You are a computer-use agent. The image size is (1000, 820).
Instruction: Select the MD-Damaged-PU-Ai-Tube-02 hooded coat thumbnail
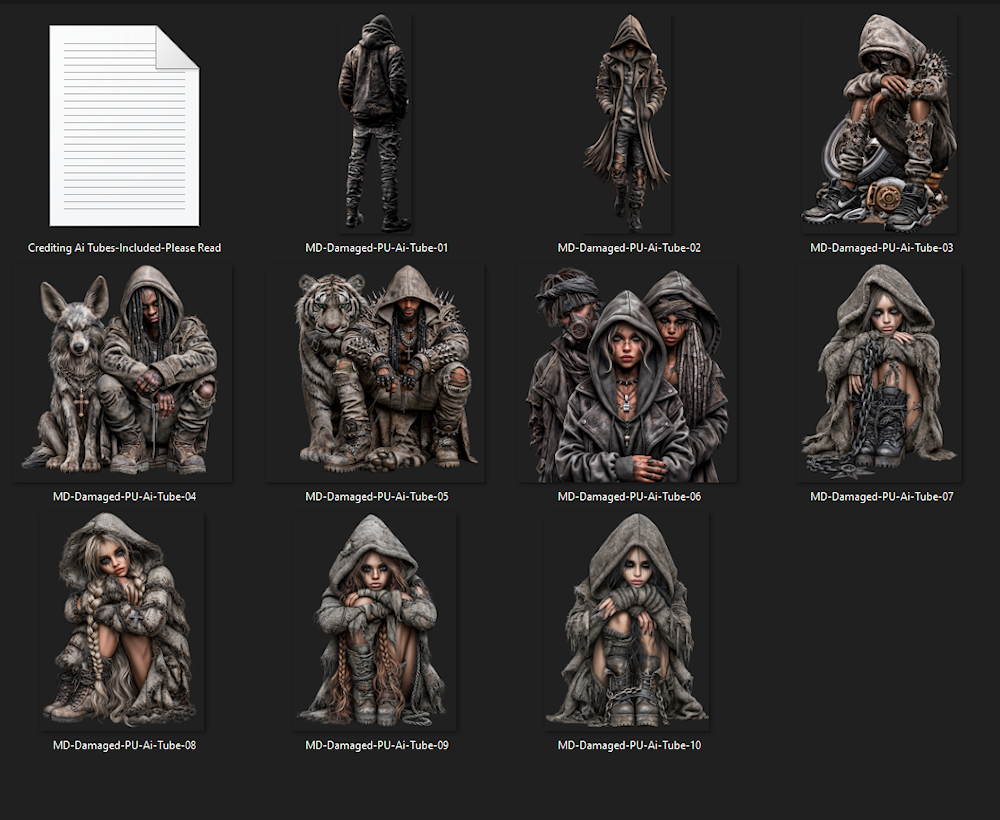[x=627, y=124]
